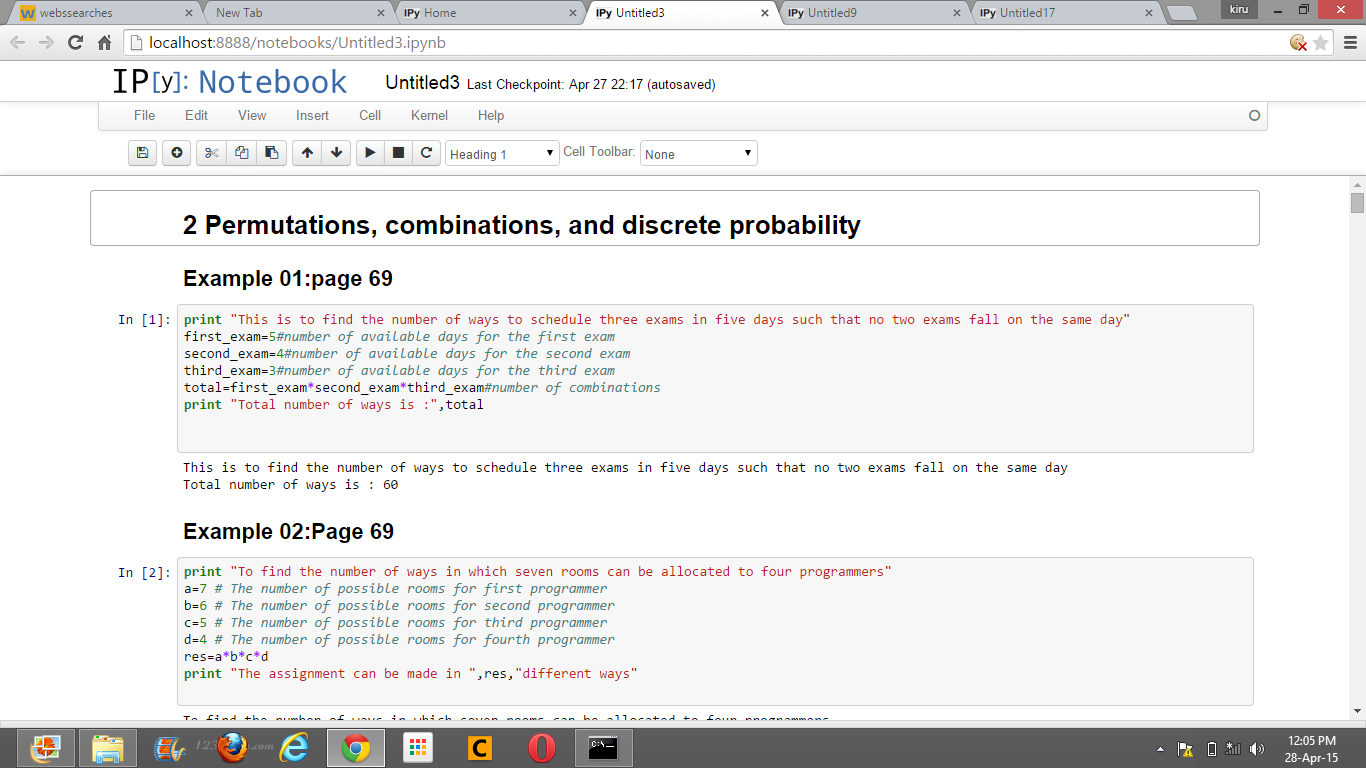The height and width of the screenshot is (768, 1366).
Task: Open the Heading 1 cell type dropdown
Action: (502, 154)
